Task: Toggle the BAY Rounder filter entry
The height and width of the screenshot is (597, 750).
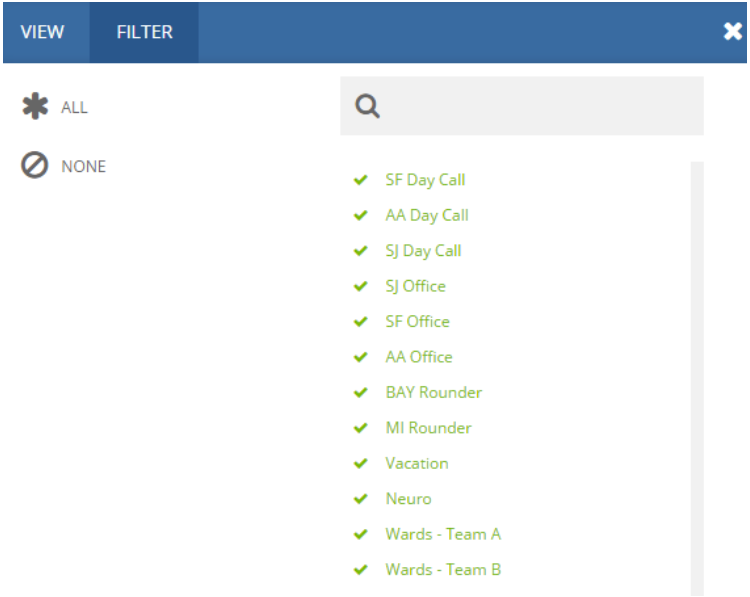Action: tap(434, 392)
